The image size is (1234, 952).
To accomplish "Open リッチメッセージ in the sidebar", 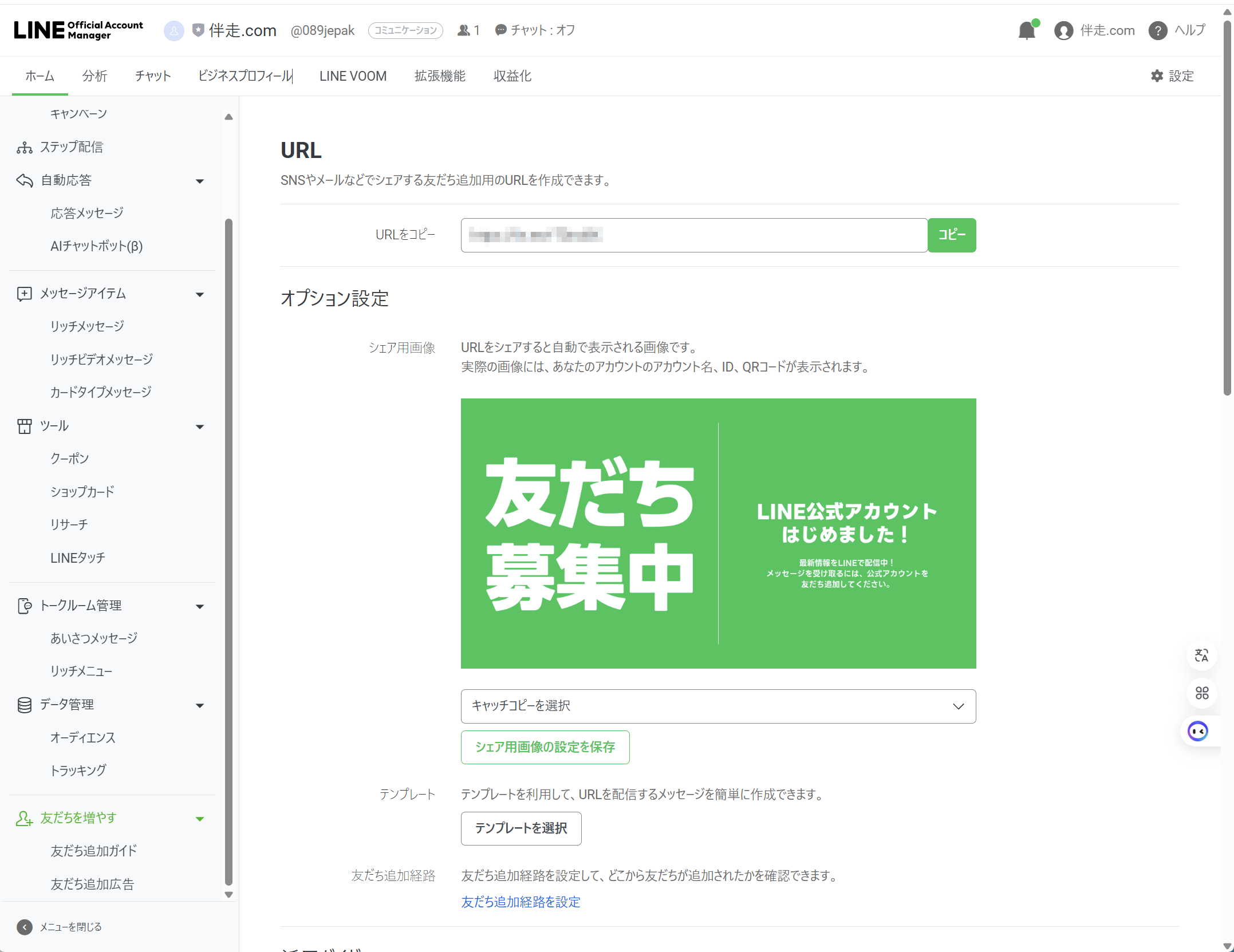I will pyautogui.click(x=87, y=326).
